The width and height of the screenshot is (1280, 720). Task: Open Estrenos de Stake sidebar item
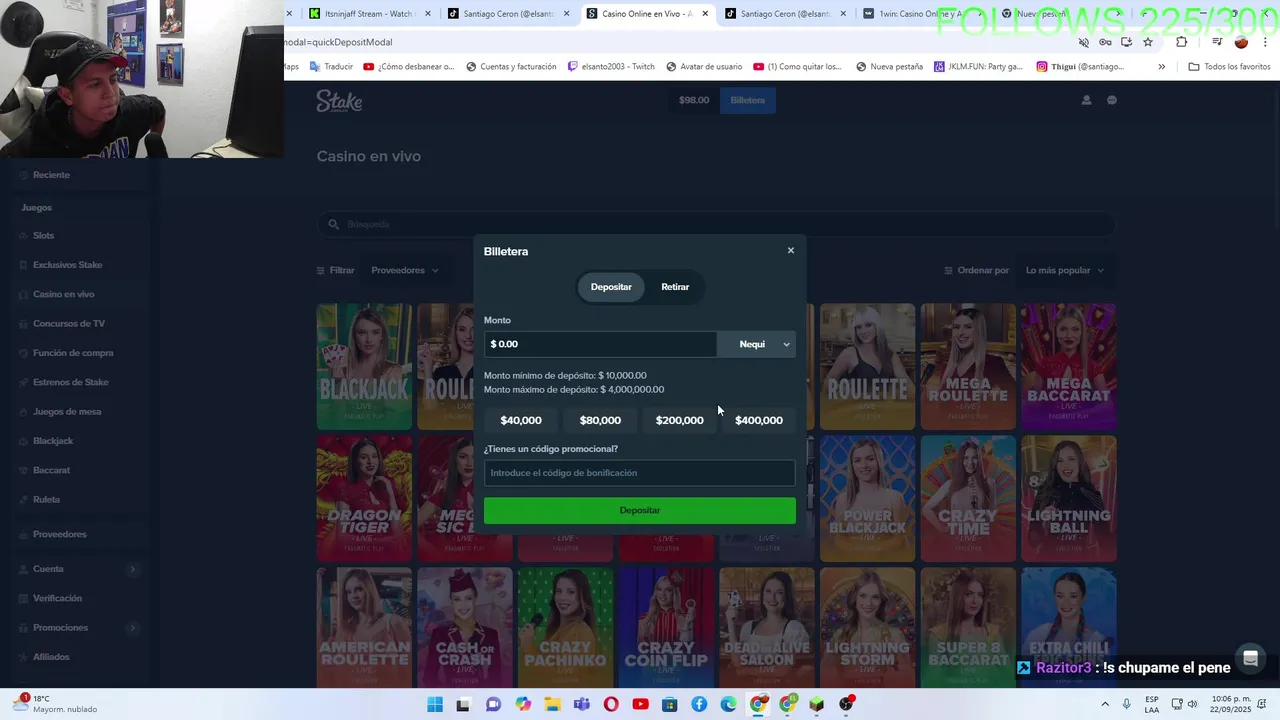[x=70, y=382]
